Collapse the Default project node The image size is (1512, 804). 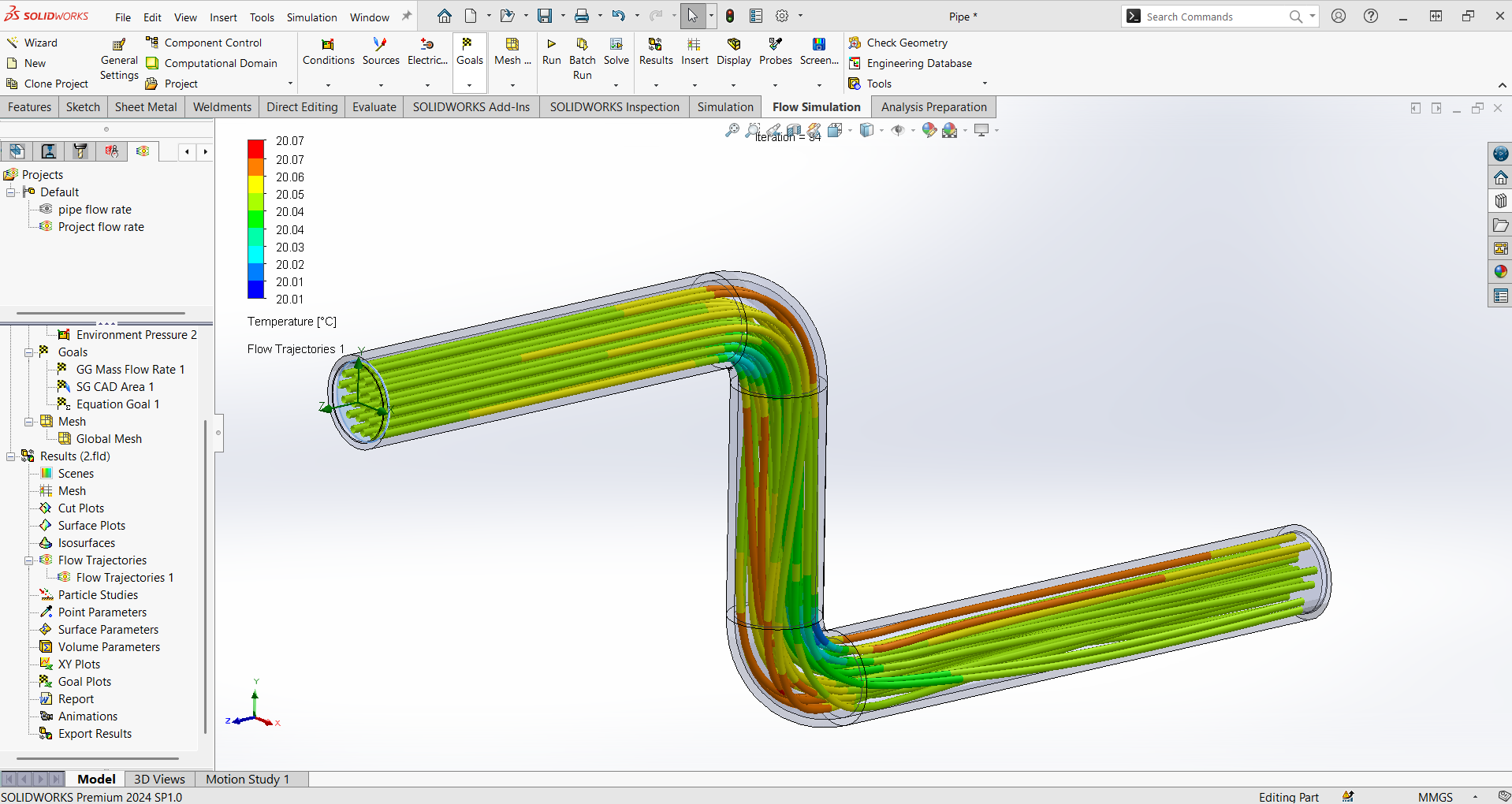pos(11,192)
